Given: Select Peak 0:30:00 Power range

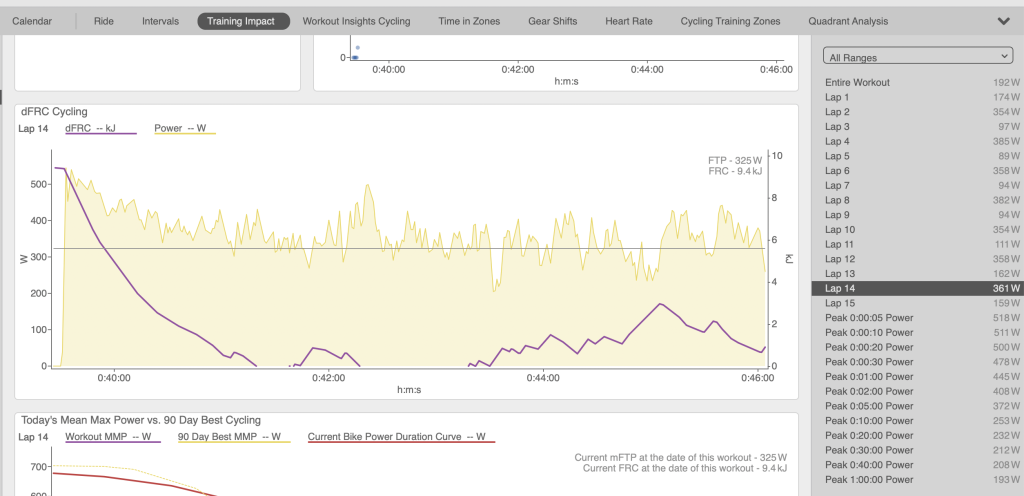Looking at the screenshot, I should (918, 450).
